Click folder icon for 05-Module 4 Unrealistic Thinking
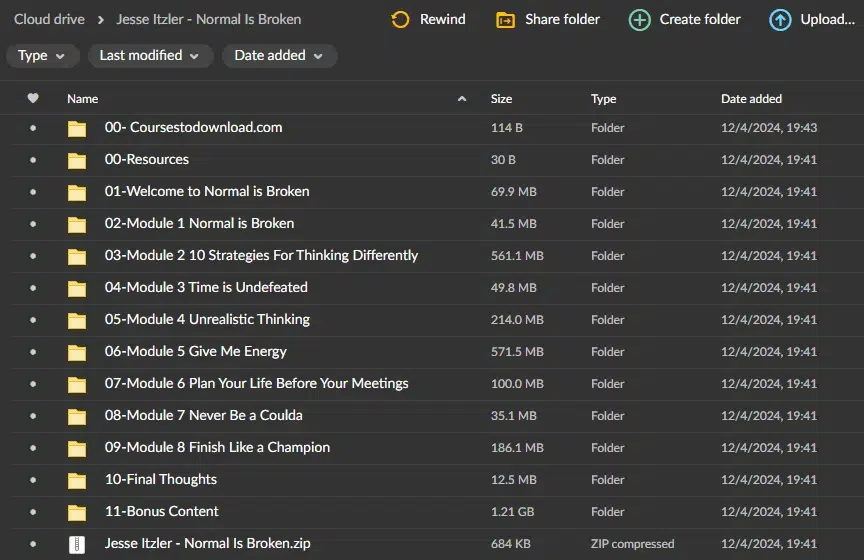The image size is (864, 560). point(77,320)
